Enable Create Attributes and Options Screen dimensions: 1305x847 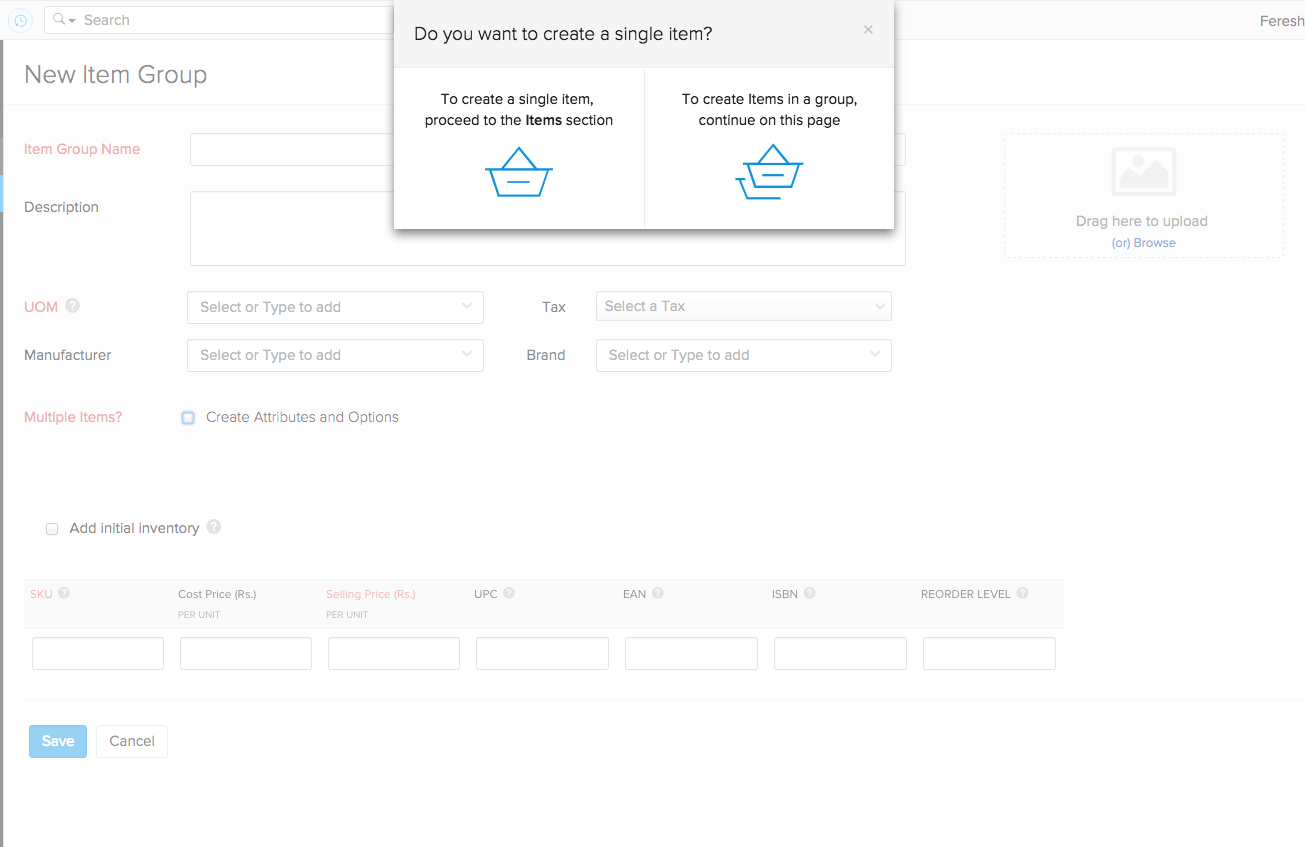click(x=187, y=417)
